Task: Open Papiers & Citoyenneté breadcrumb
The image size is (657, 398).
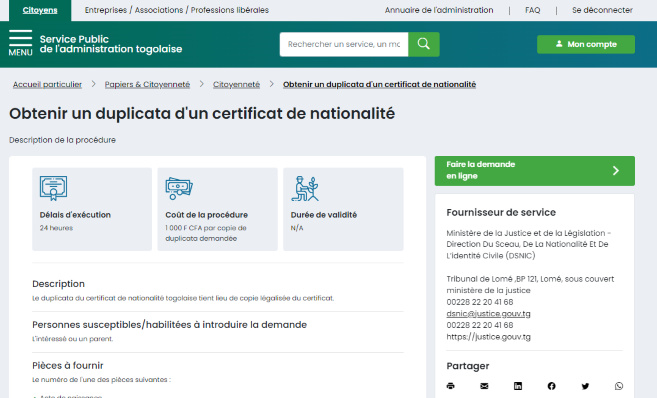Action: [x=147, y=84]
